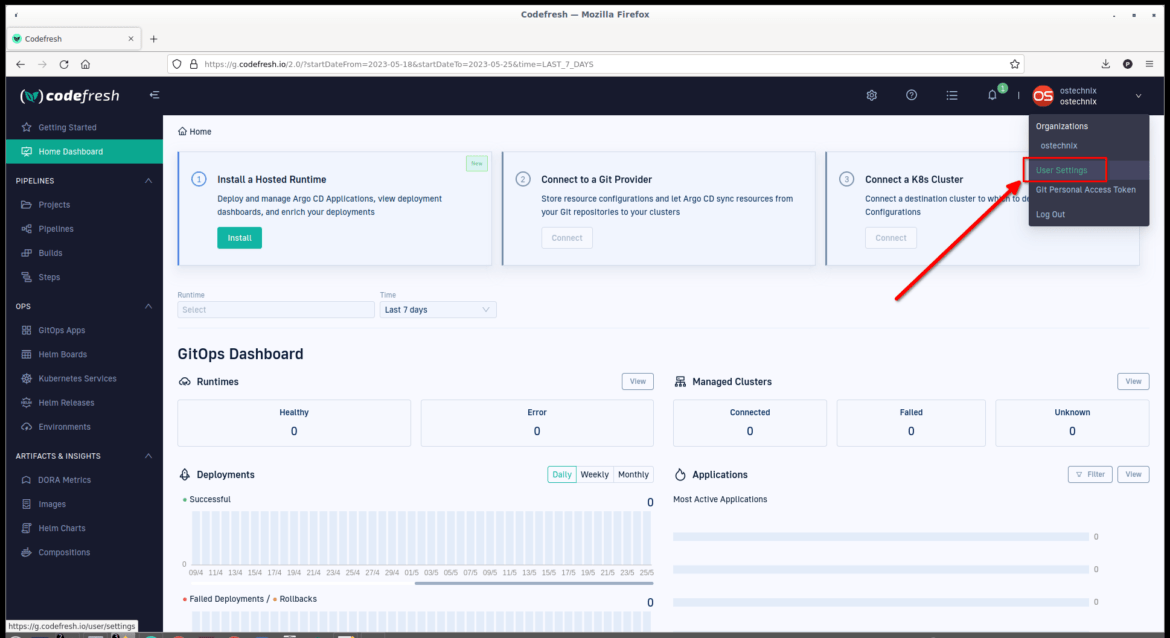1170x638 pixels.
Task: Switch deployments chart to Monthly
Action: coord(634,475)
